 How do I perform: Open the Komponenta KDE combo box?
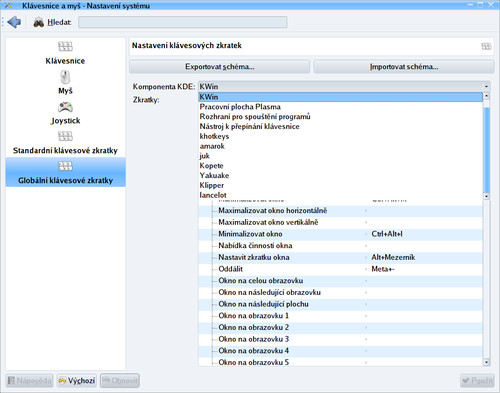tap(344, 86)
